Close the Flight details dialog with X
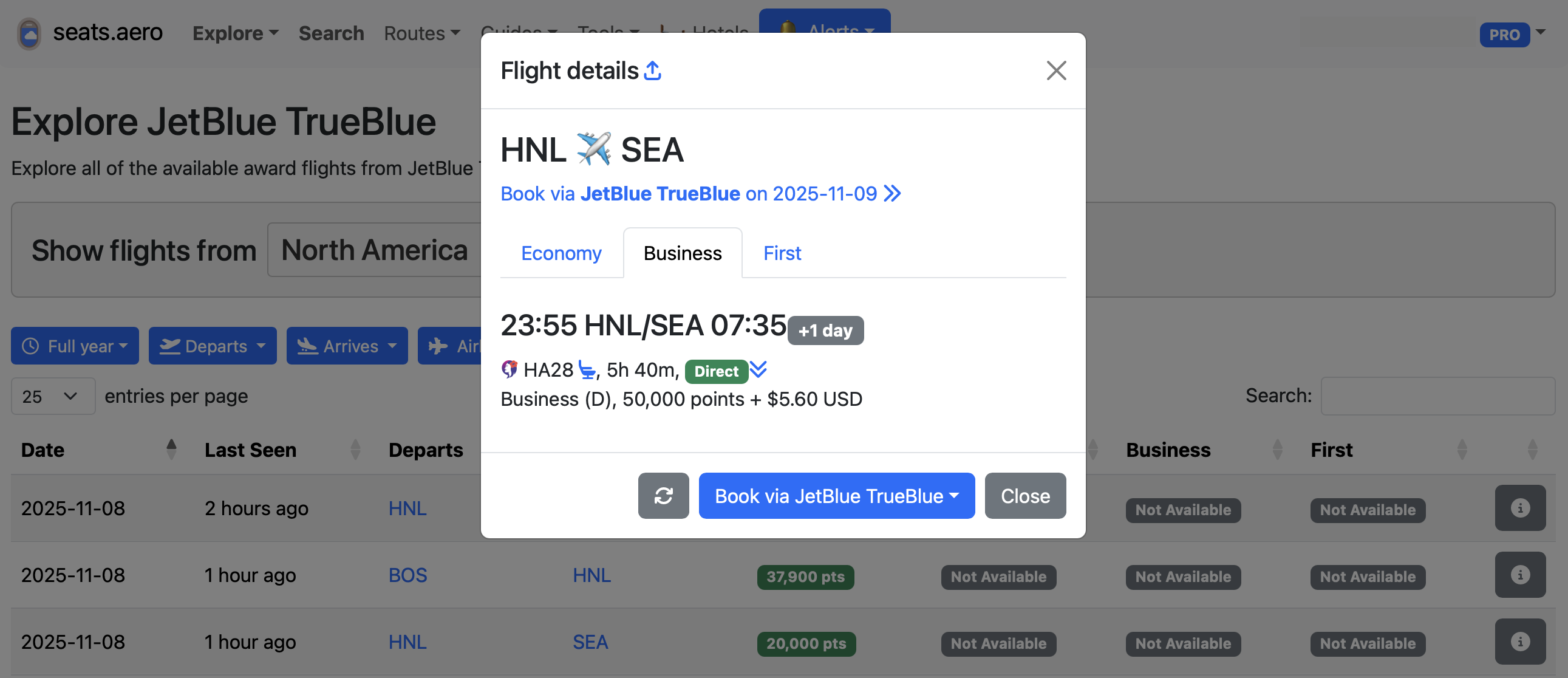Screen dimensions: 1568x678 click(x=1056, y=70)
